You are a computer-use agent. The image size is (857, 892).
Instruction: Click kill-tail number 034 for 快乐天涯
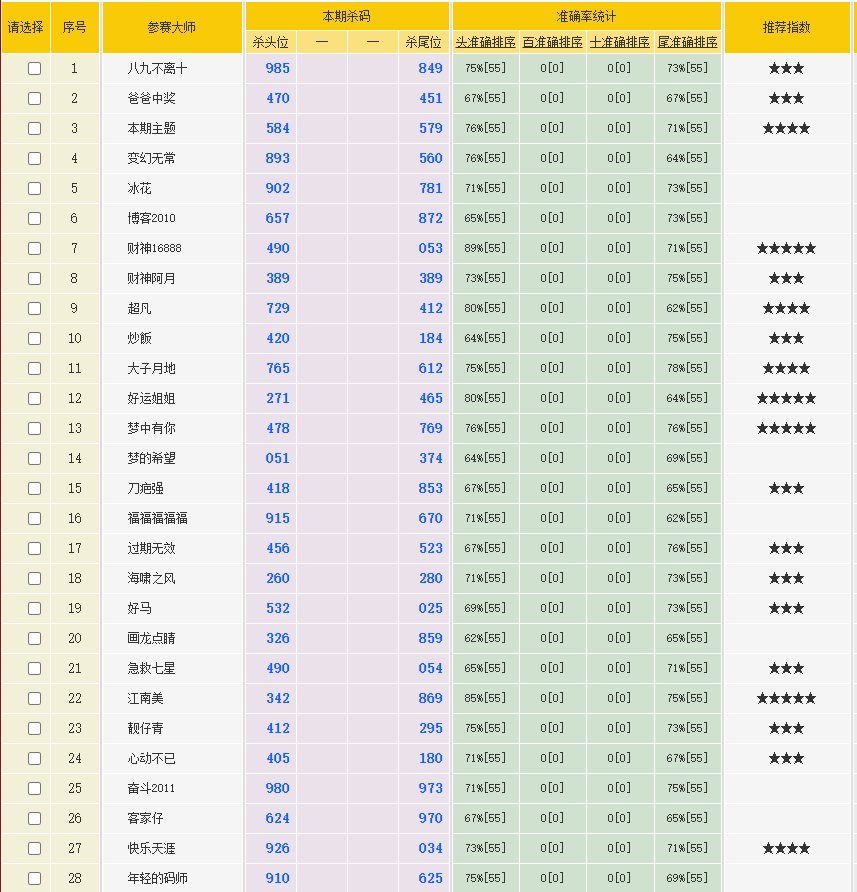430,848
